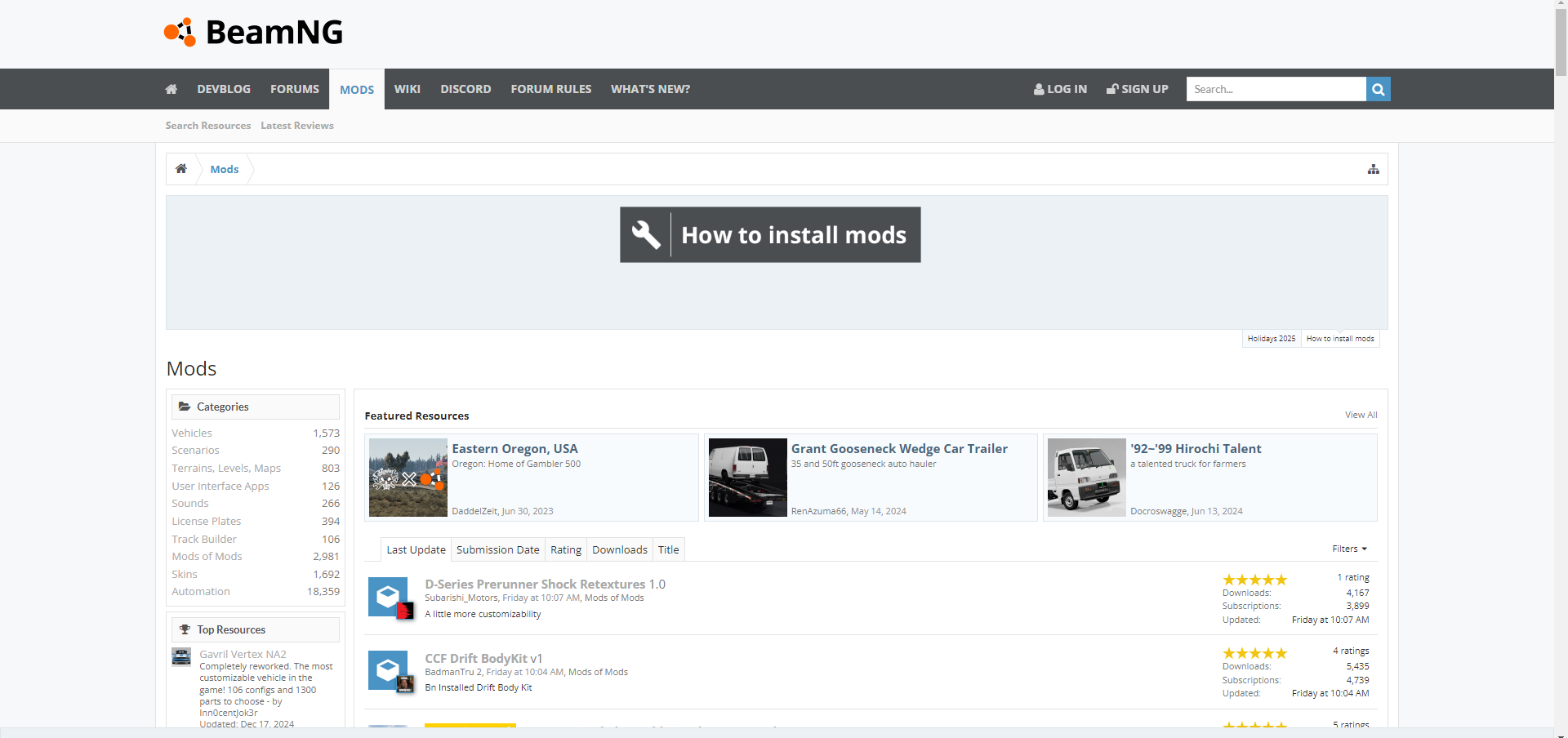This screenshot has width=1568, height=738.
Task: Open Latest Reviews sub-link
Action: tap(297, 126)
